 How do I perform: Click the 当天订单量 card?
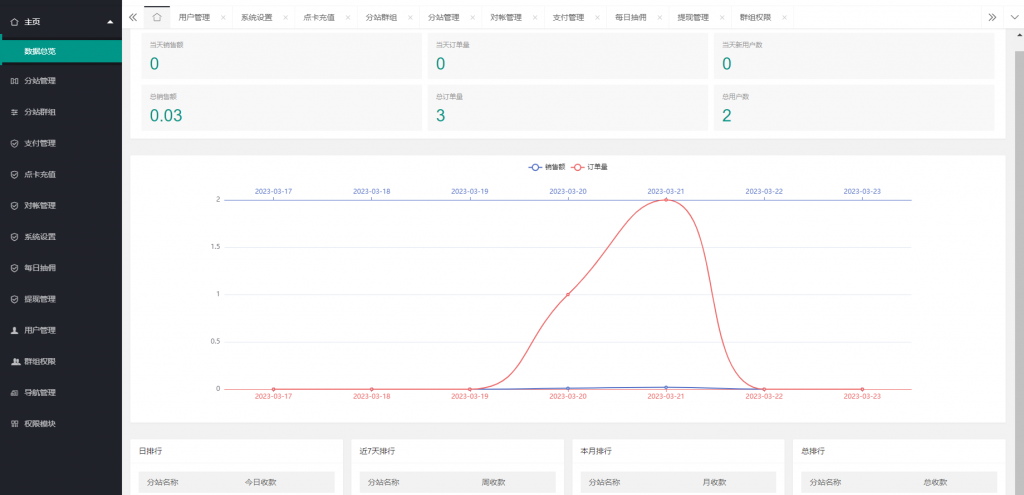pyautogui.click(x=568, y=56)
